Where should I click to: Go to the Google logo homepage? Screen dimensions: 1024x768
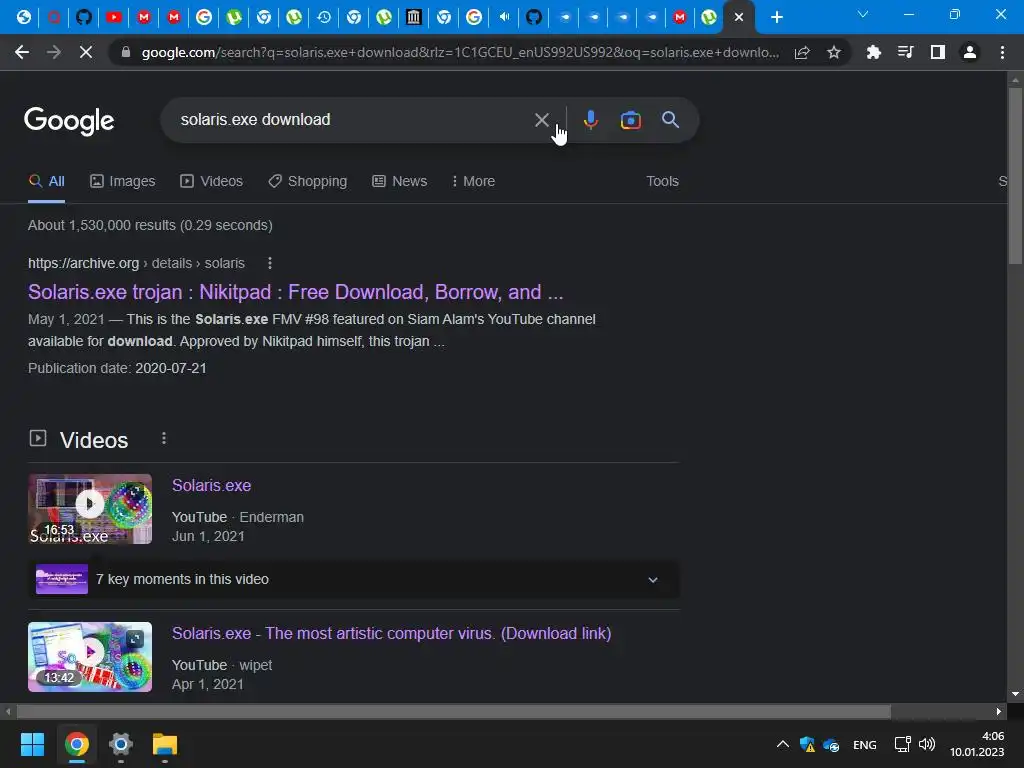[x=69, y=121]
